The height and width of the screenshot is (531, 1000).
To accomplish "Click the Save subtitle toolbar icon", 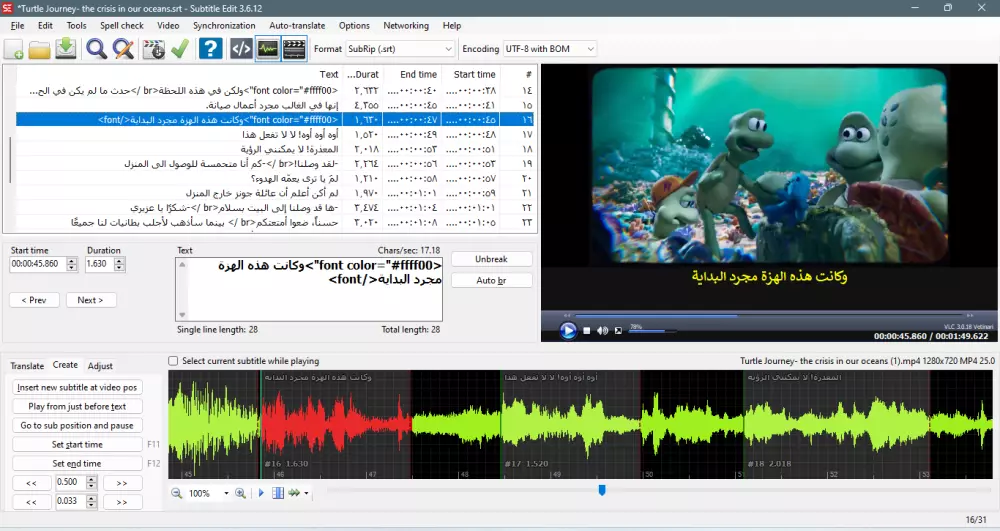I will (x=66, y=48).
